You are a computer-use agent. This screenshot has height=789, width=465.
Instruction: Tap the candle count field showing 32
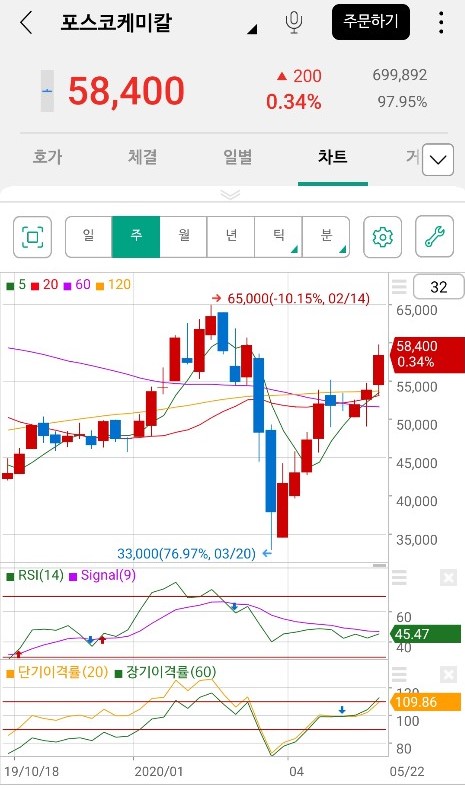(439, 287)
